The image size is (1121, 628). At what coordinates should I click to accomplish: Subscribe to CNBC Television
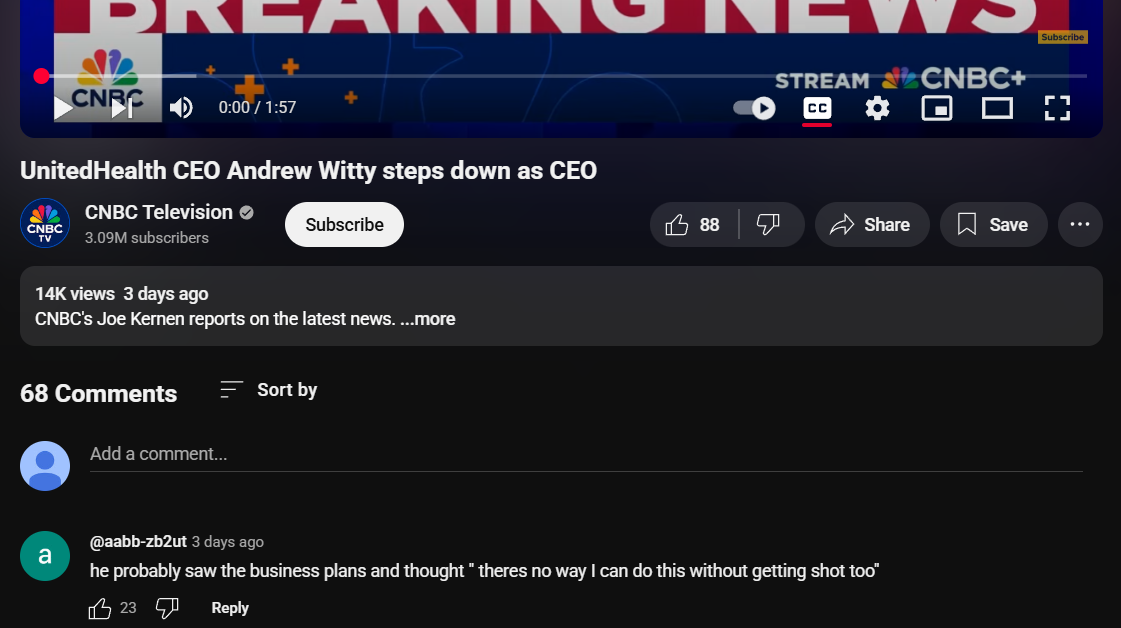[344, 225]
